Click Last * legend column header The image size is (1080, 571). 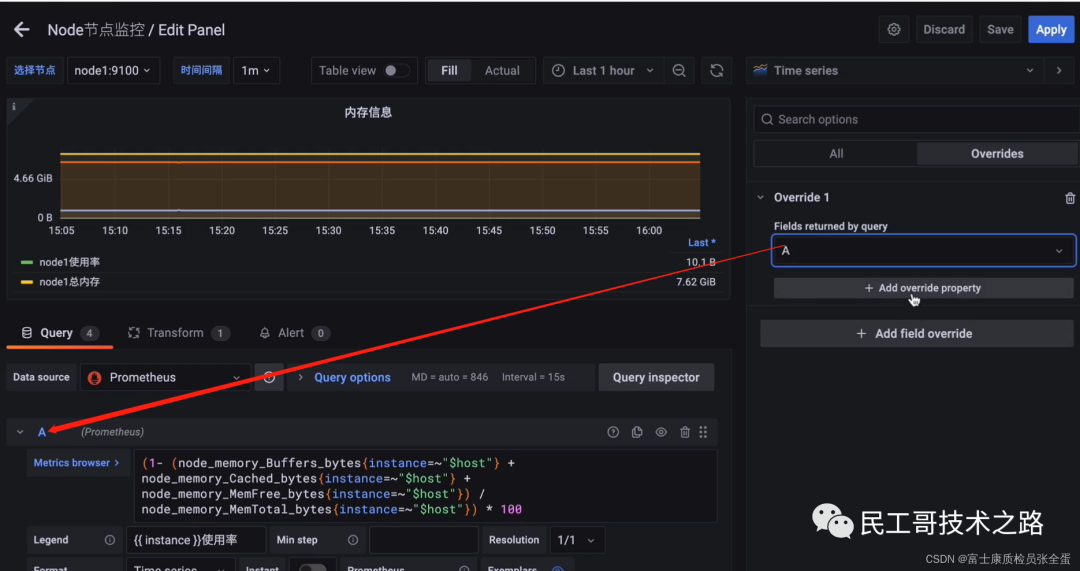click(702, 242)
